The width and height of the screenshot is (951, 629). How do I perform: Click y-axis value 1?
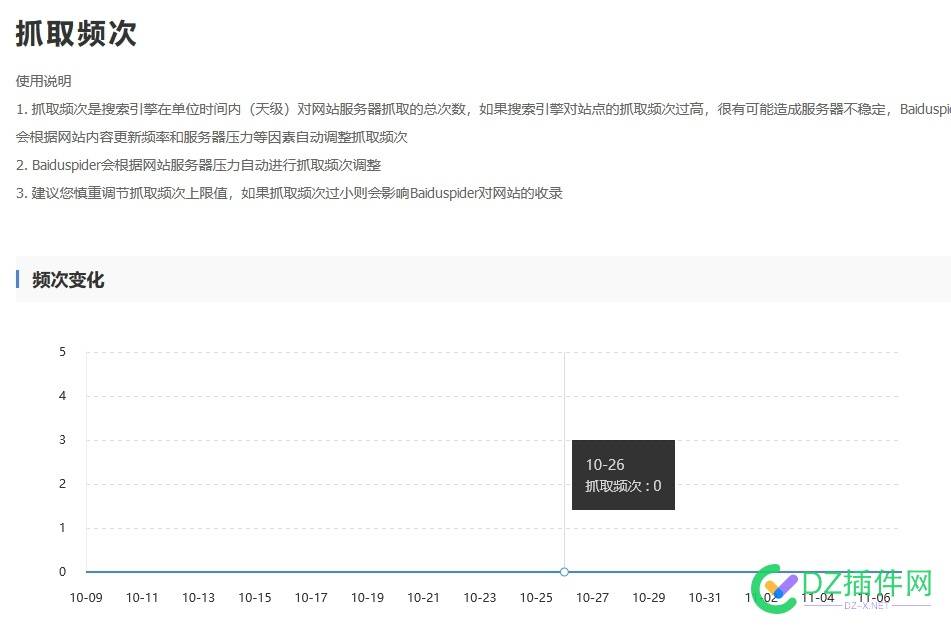(62, 528)
